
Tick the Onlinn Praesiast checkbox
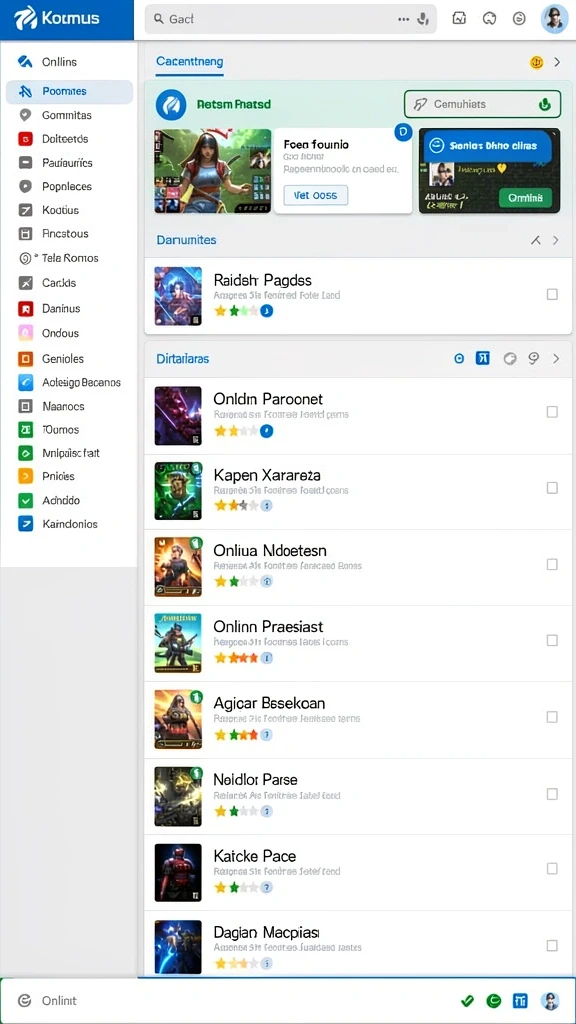pyautogui.click(x=552, y=641)
